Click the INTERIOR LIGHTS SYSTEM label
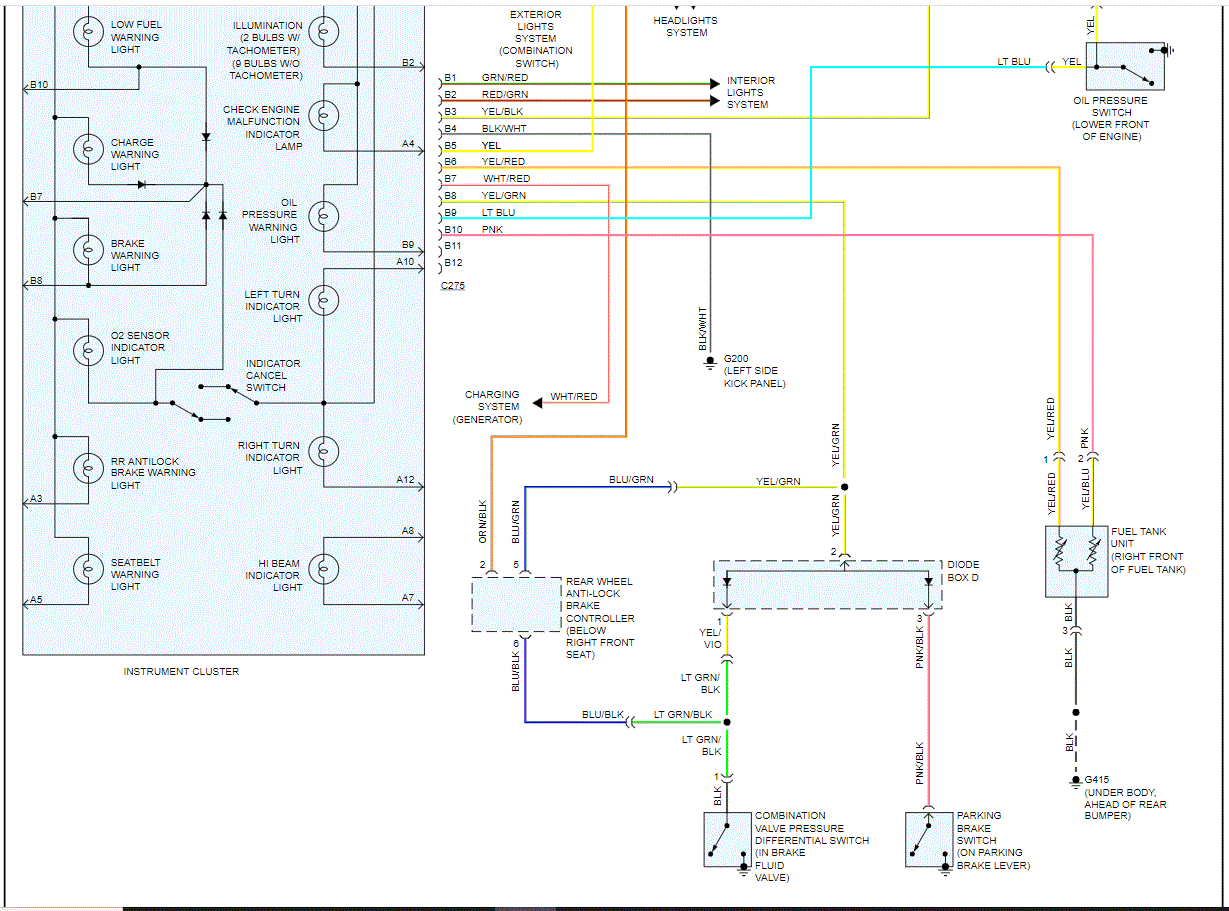The height and width of the screenshot is (911, 1229). click(x=751, y=92)
